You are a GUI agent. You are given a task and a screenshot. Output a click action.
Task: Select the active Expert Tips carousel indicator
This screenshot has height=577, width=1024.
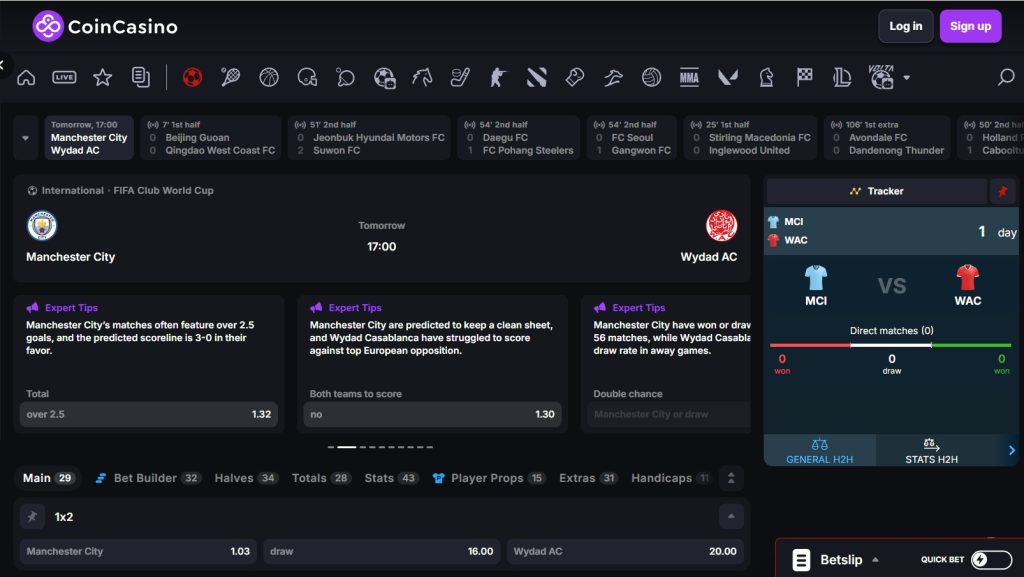[x=347, y=447]
